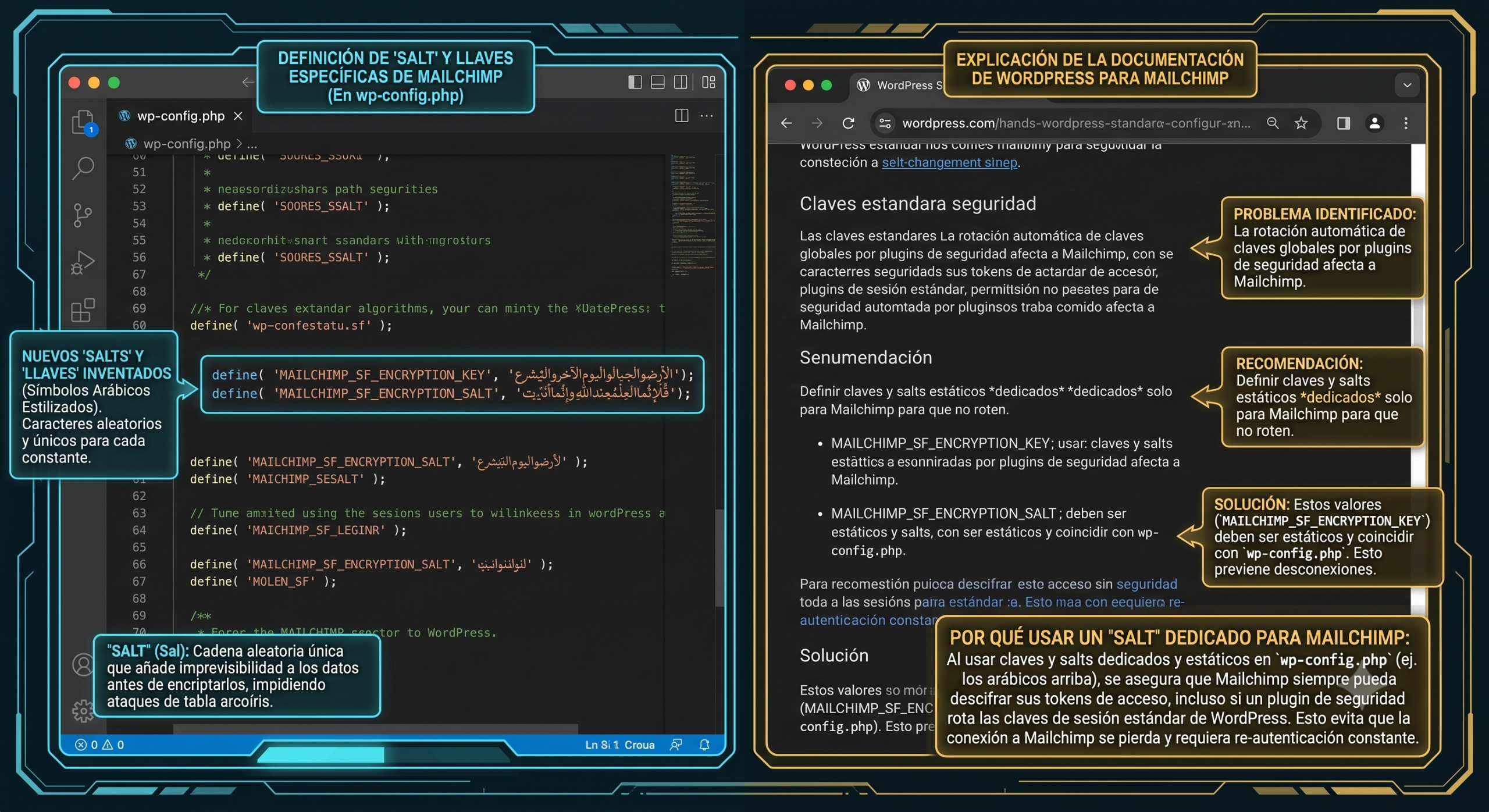Toggle secondary sidebar layout in VS Code title bar

click(681, 82)
